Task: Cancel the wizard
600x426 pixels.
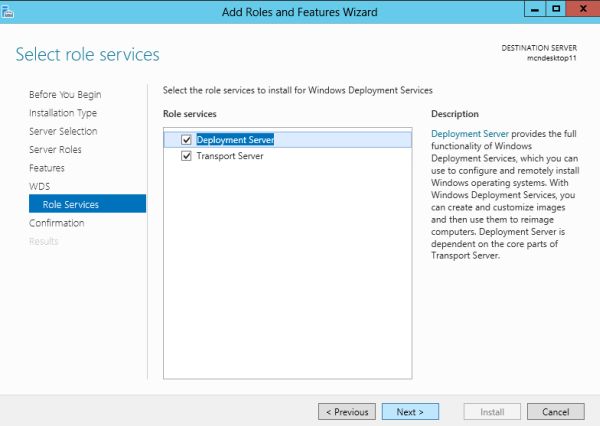Action: point(555,411)
